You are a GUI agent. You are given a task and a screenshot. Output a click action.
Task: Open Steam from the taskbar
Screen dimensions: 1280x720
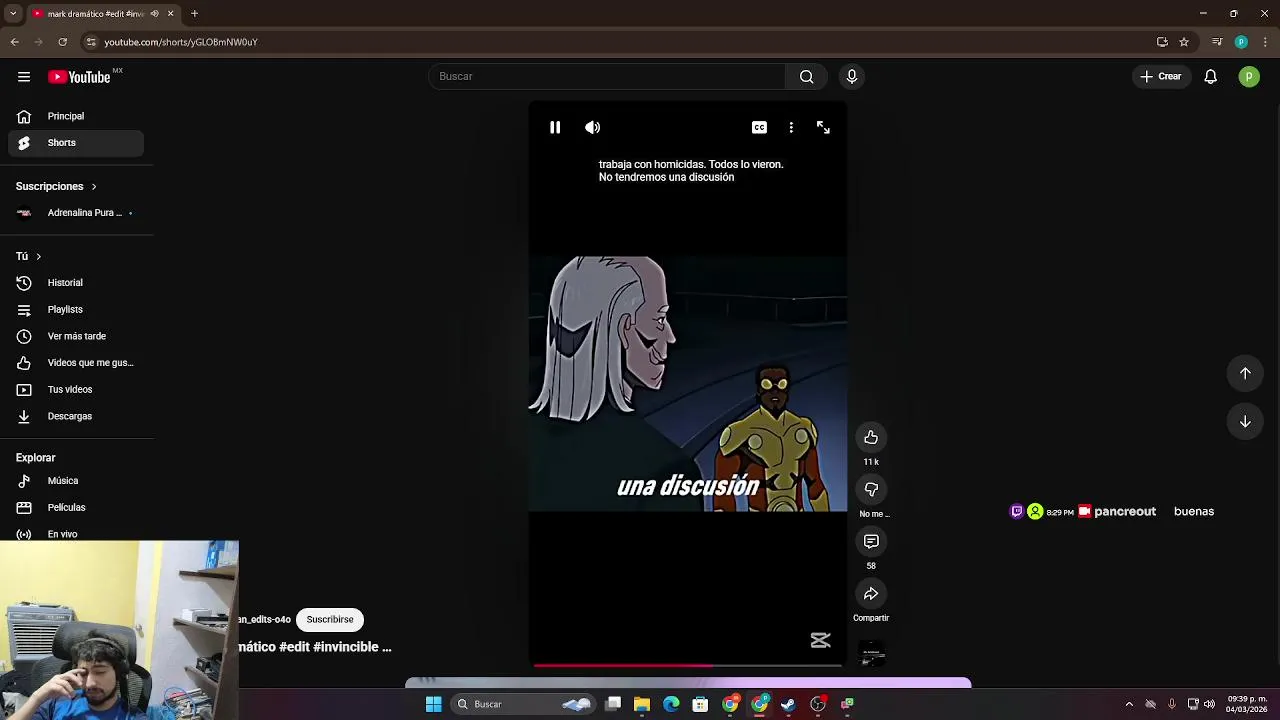pos(789,704)
